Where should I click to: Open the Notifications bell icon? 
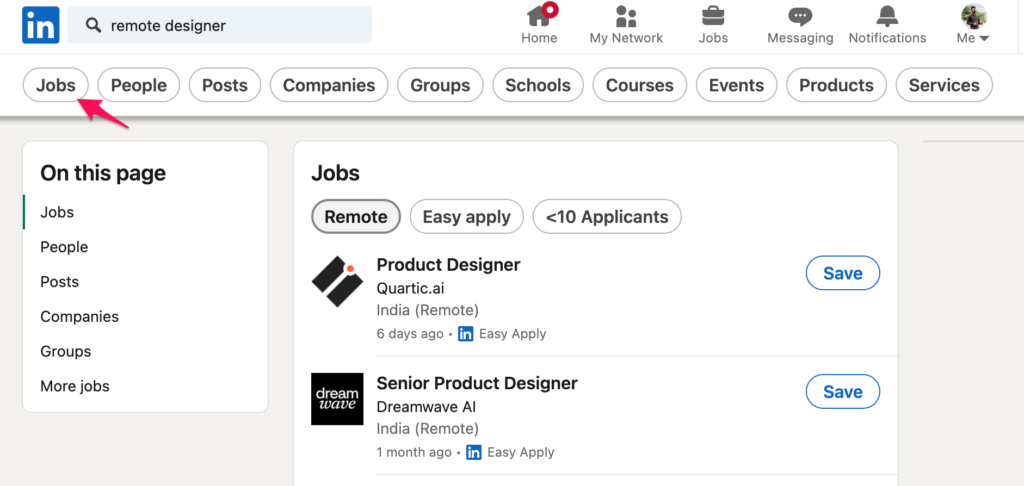pyautogui.click(x=887, y=16)
